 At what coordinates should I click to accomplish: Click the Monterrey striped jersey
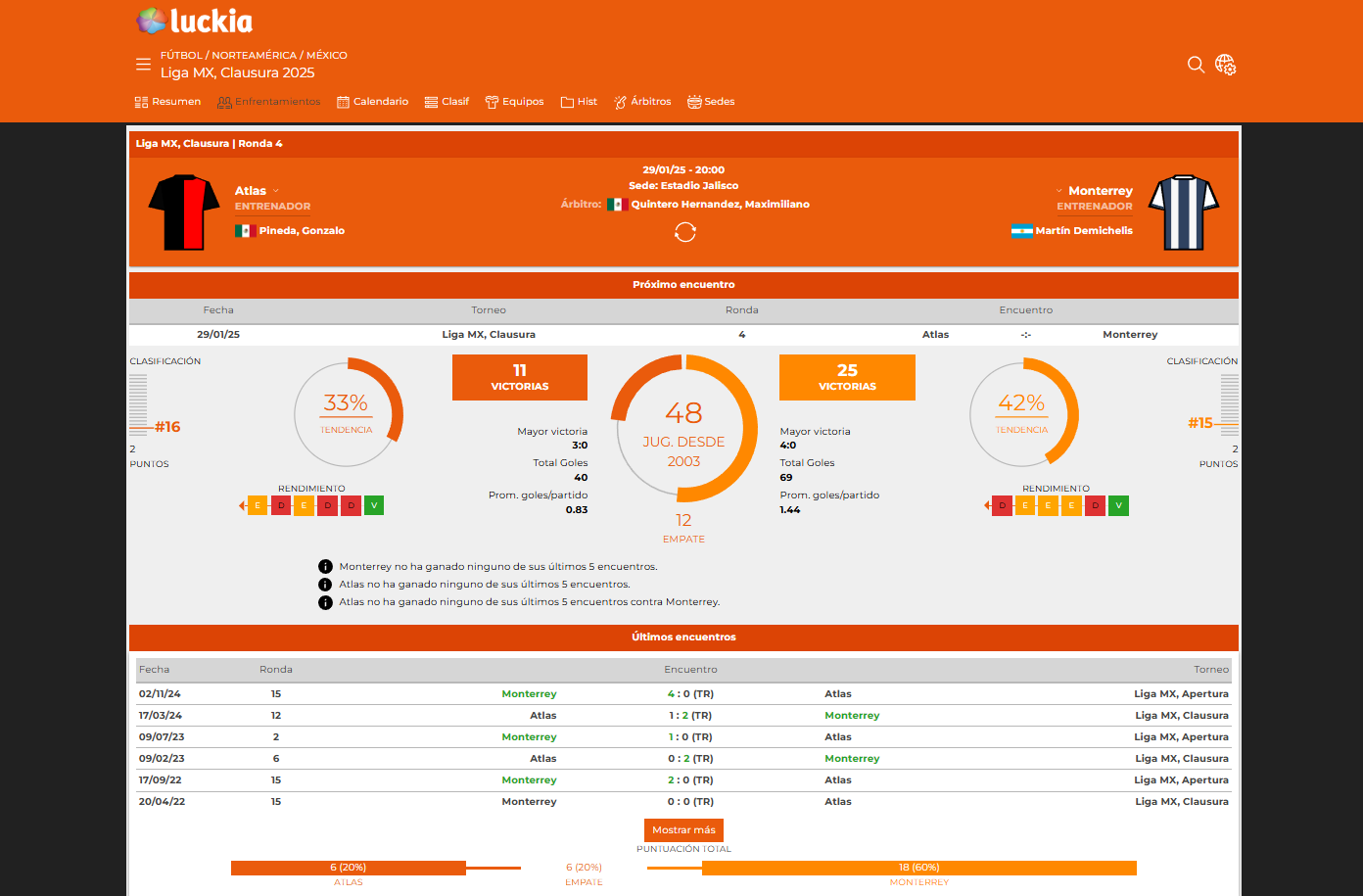(1184, 212)
